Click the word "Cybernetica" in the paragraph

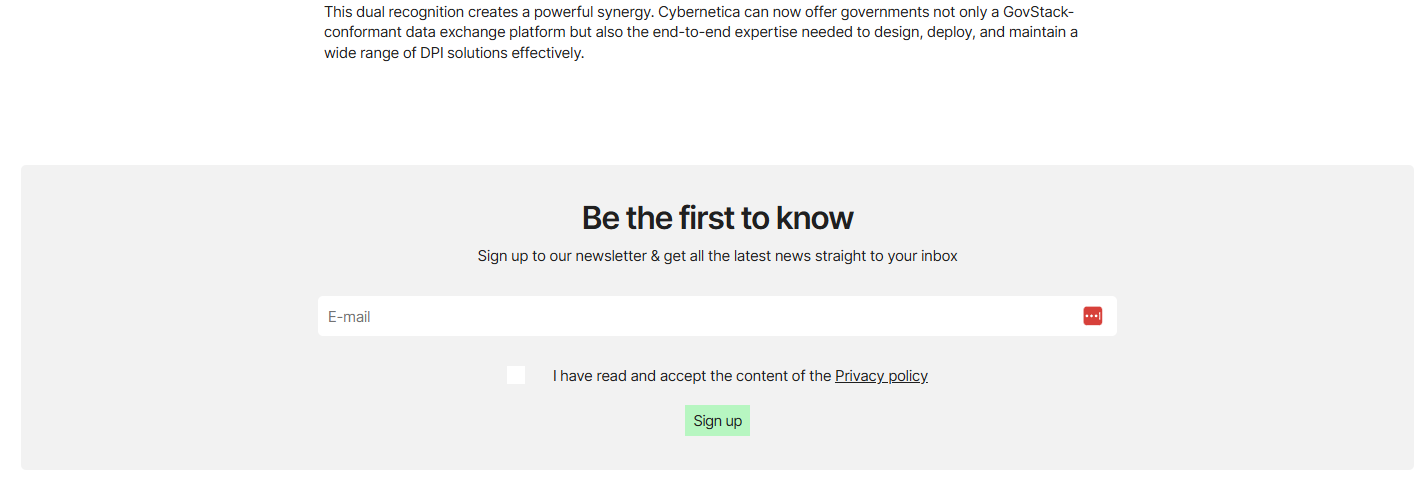click(x=698, y=12)
